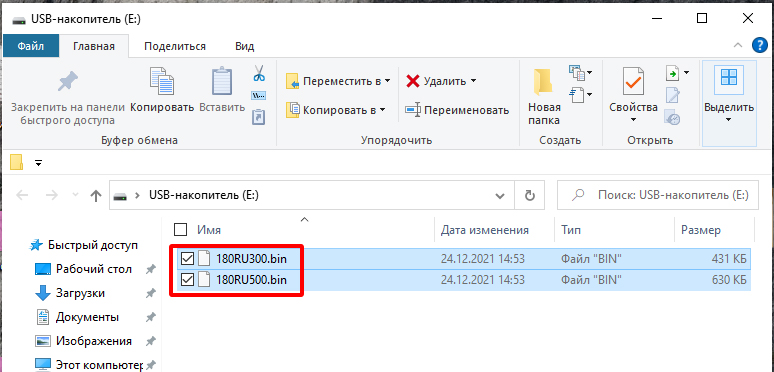Click the Копировать copy icon
774x372 pixels.
pyautogui.click(x=162, y=81)
